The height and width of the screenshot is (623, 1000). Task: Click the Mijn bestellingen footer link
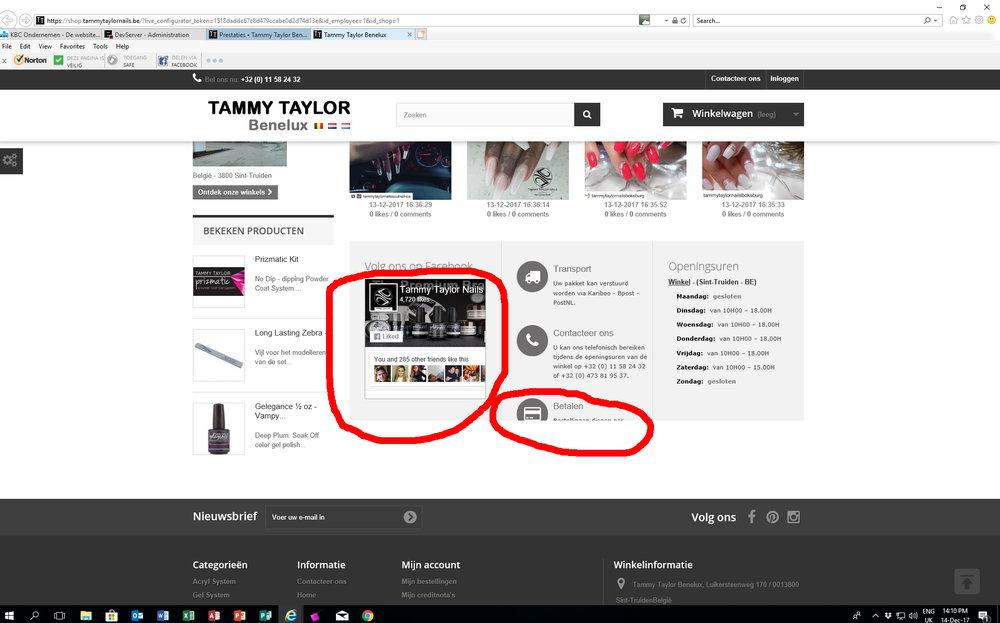pos(429,581)
